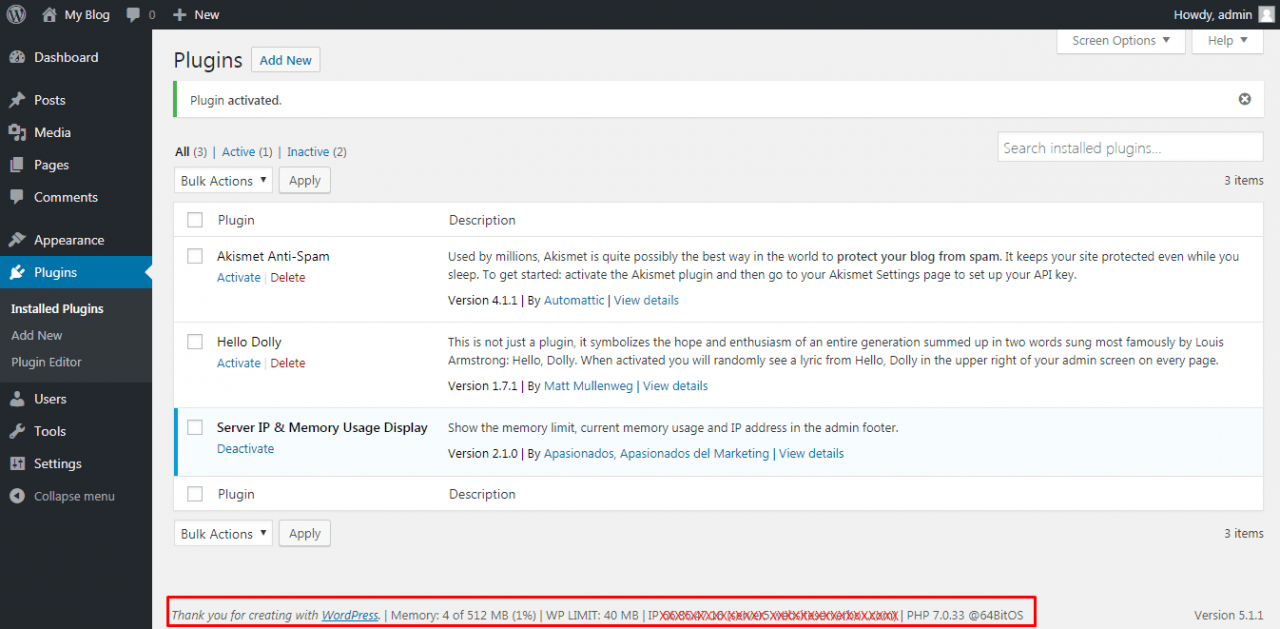1280x629 pixels.
Task: Click the top Apply button
Action: click(305, 181)
